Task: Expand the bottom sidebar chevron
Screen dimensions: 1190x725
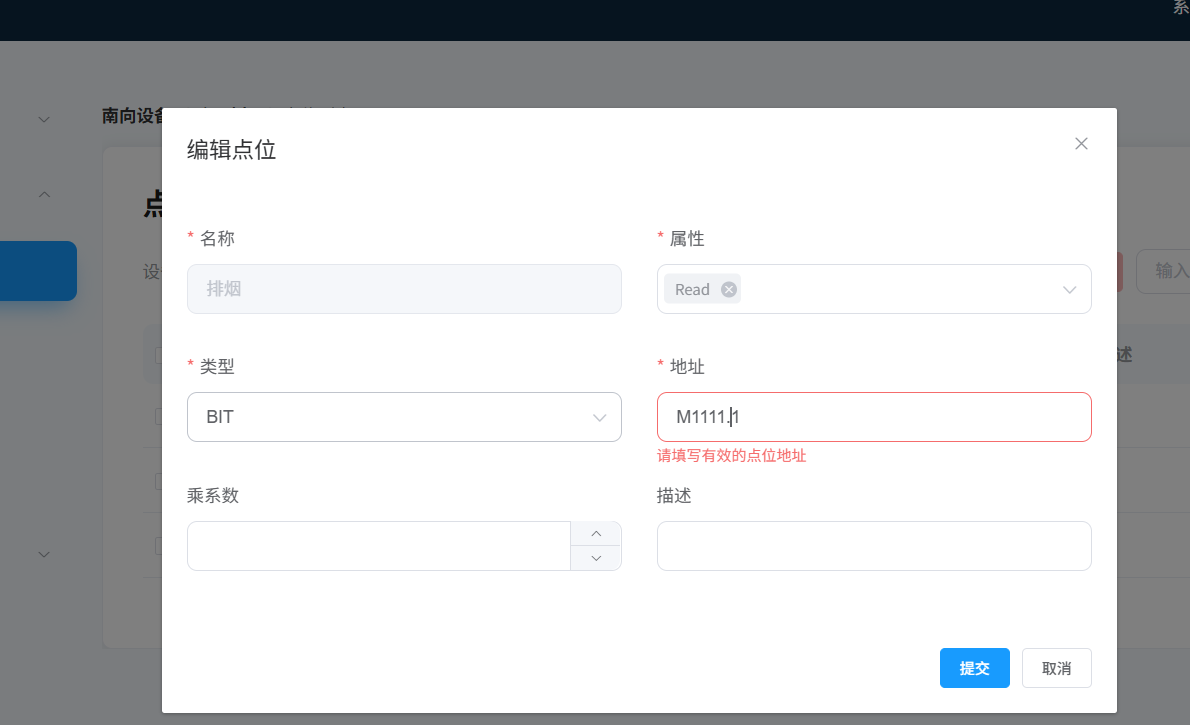Action: pyautogui.click(x=44, y=554)
